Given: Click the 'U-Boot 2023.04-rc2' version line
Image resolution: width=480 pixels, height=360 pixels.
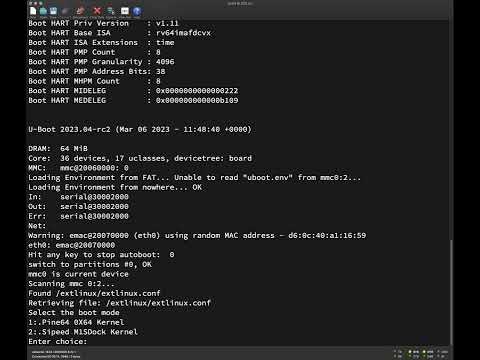Looking at the screenshot, I should 140,129.
